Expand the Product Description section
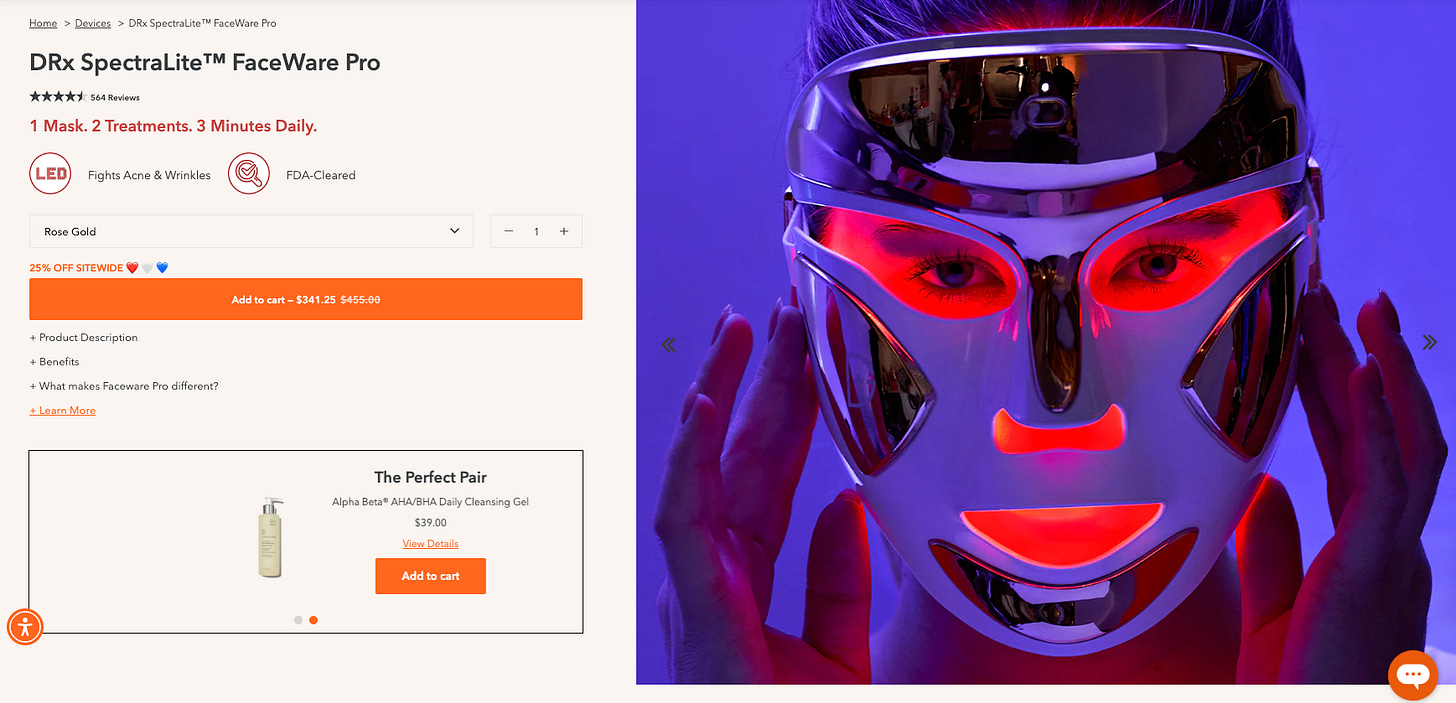The width and height of the screenshot is (1456, 703). pos(84,337)
